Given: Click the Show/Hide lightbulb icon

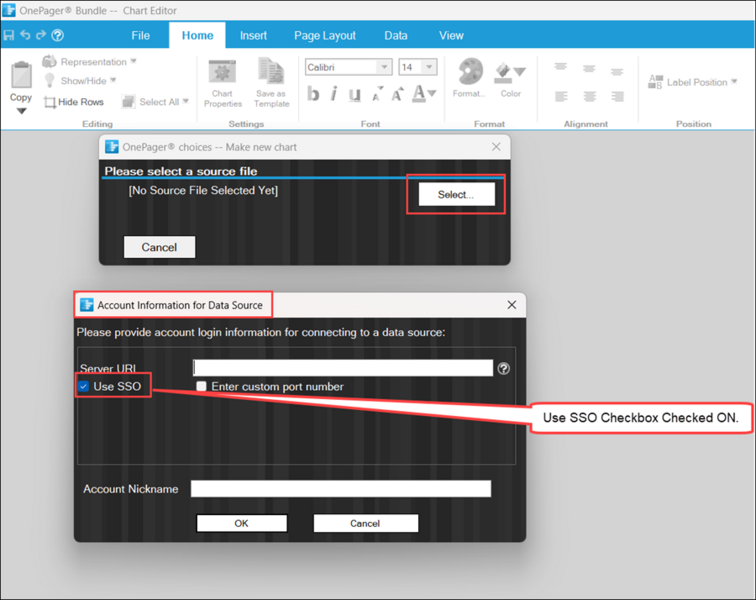Looking at the screenshot, I should click(49, 80).
